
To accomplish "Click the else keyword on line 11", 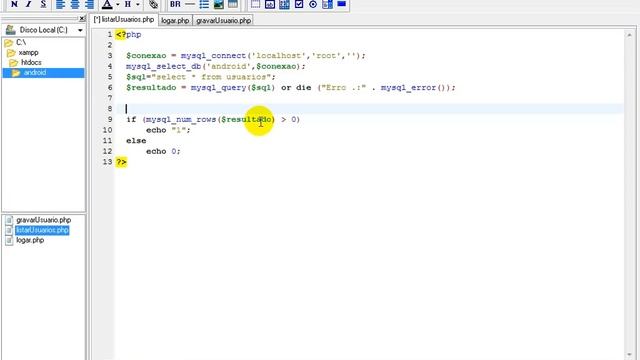I will [x=136, y=140].
